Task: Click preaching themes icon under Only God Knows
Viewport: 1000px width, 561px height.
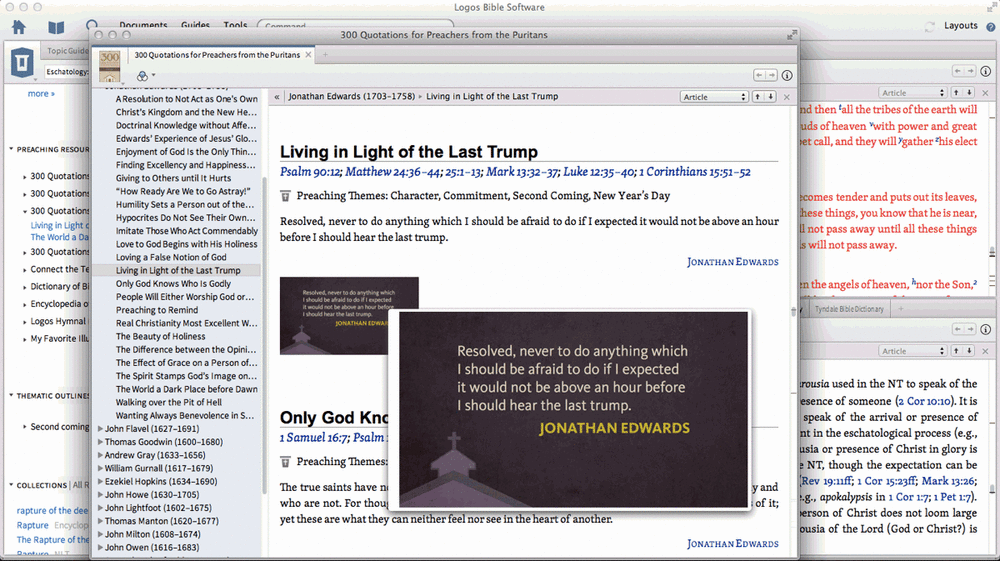Action: tap(285, 462)
